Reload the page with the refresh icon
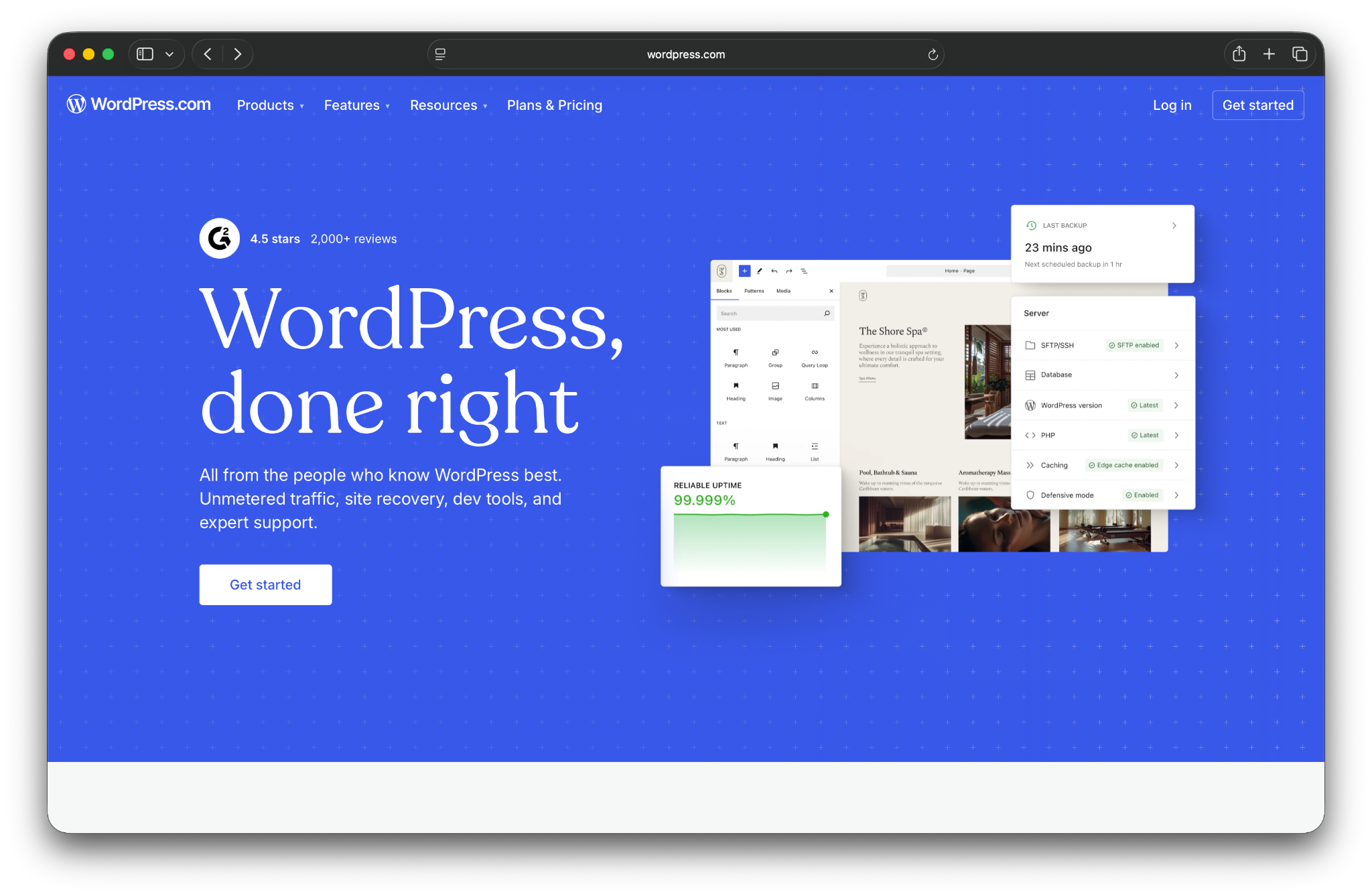The image size is (1372, 896). coord(933,55)
